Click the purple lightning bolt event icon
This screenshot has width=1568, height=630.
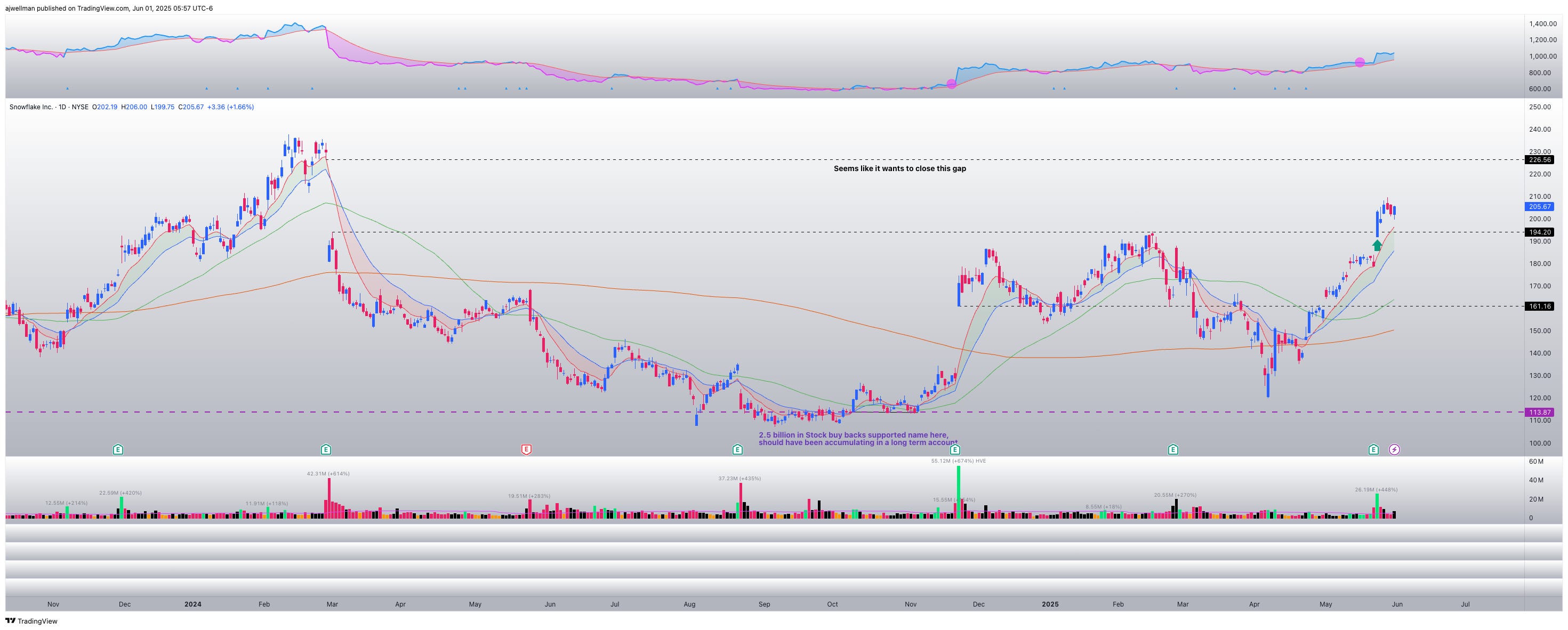point(1394,450)
